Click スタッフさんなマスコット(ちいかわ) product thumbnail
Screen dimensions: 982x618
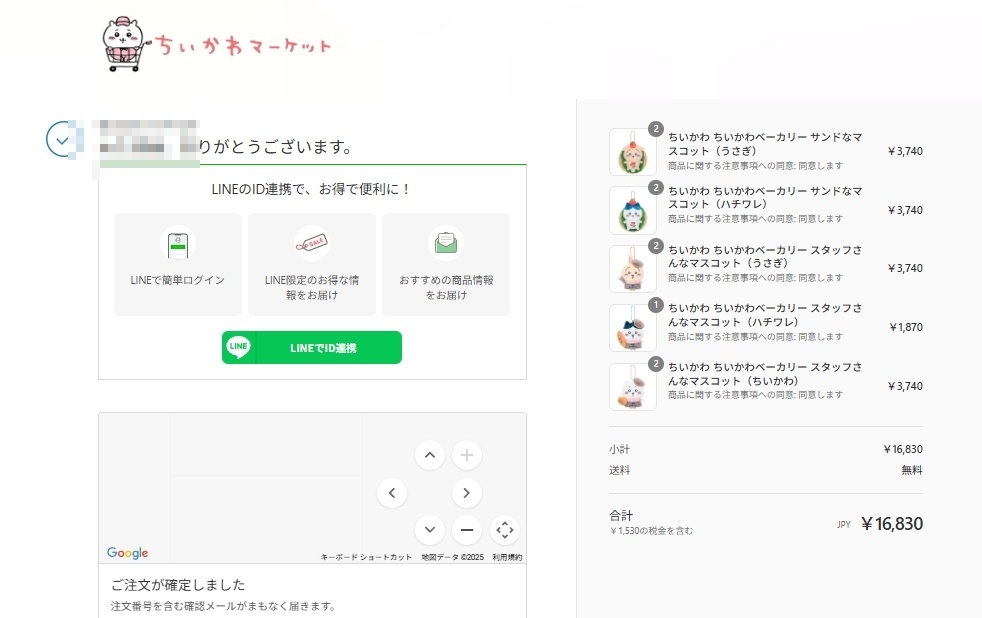(x=633, y=387)
